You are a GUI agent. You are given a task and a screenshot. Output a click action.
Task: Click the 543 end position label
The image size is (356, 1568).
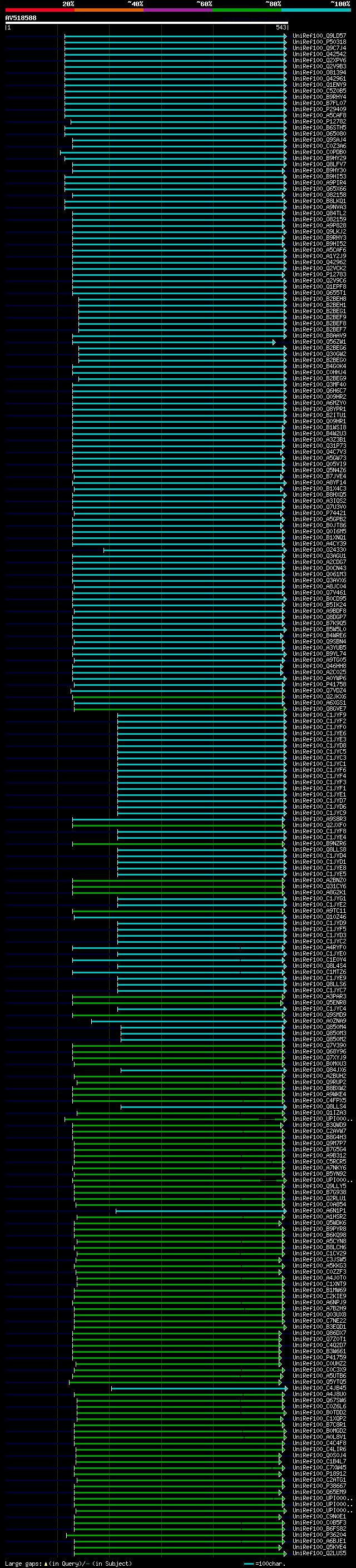(x=280, y=27)
